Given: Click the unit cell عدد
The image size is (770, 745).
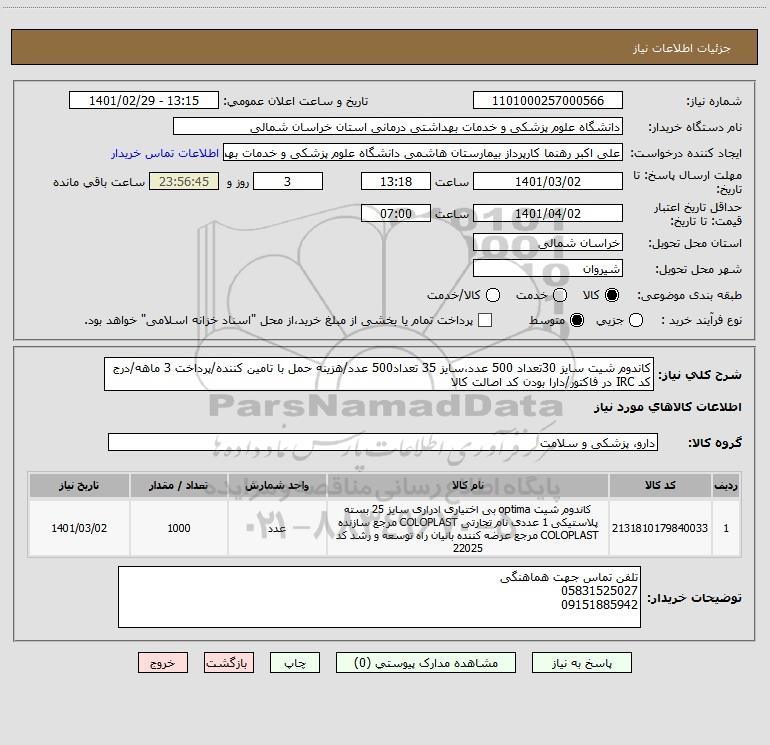Looking at the screenshot, I should point(277,528).
